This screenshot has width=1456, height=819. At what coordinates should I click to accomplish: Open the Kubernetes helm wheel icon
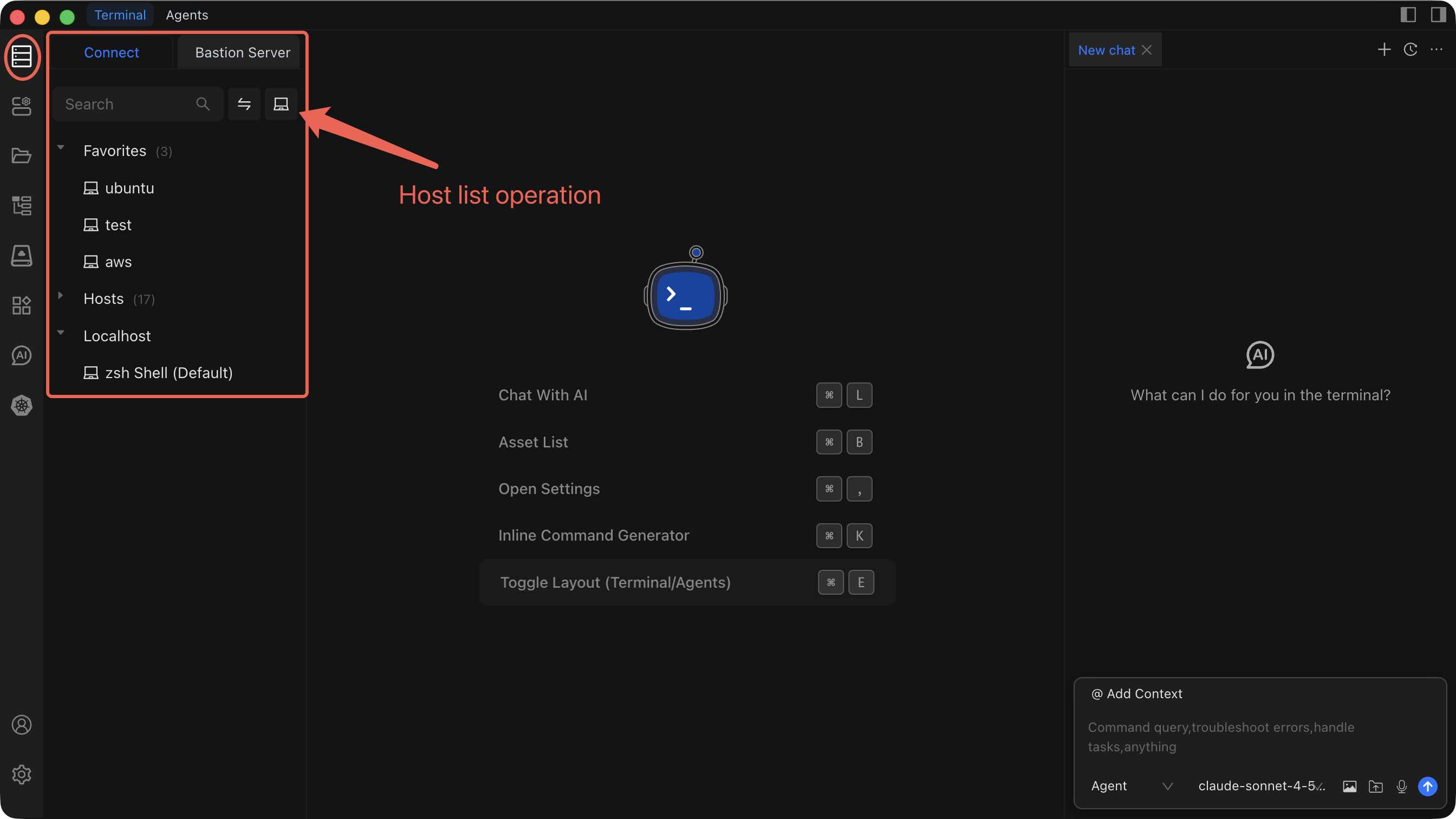click(x=22, y=405)
